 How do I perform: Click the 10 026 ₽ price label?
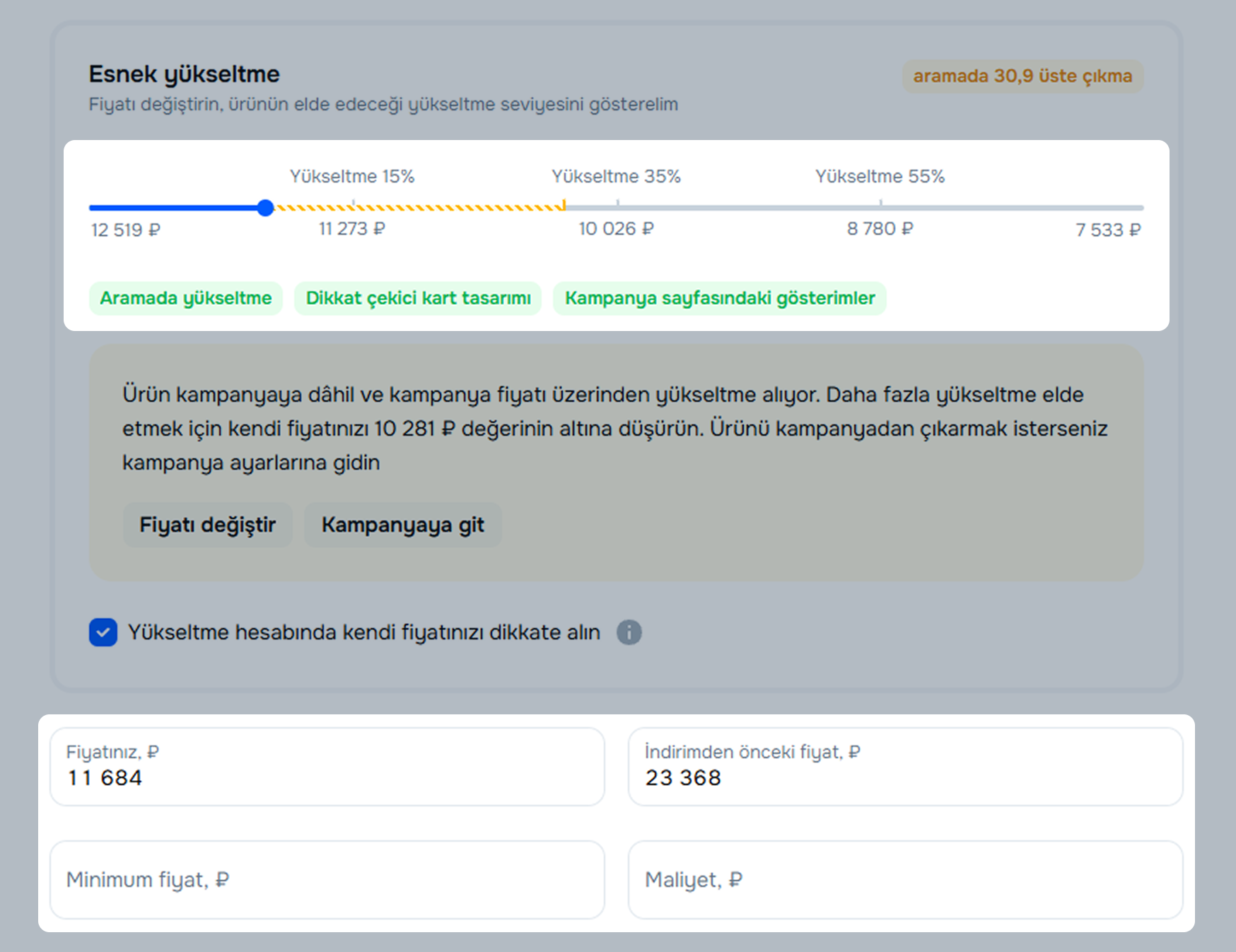pos(616,229)
